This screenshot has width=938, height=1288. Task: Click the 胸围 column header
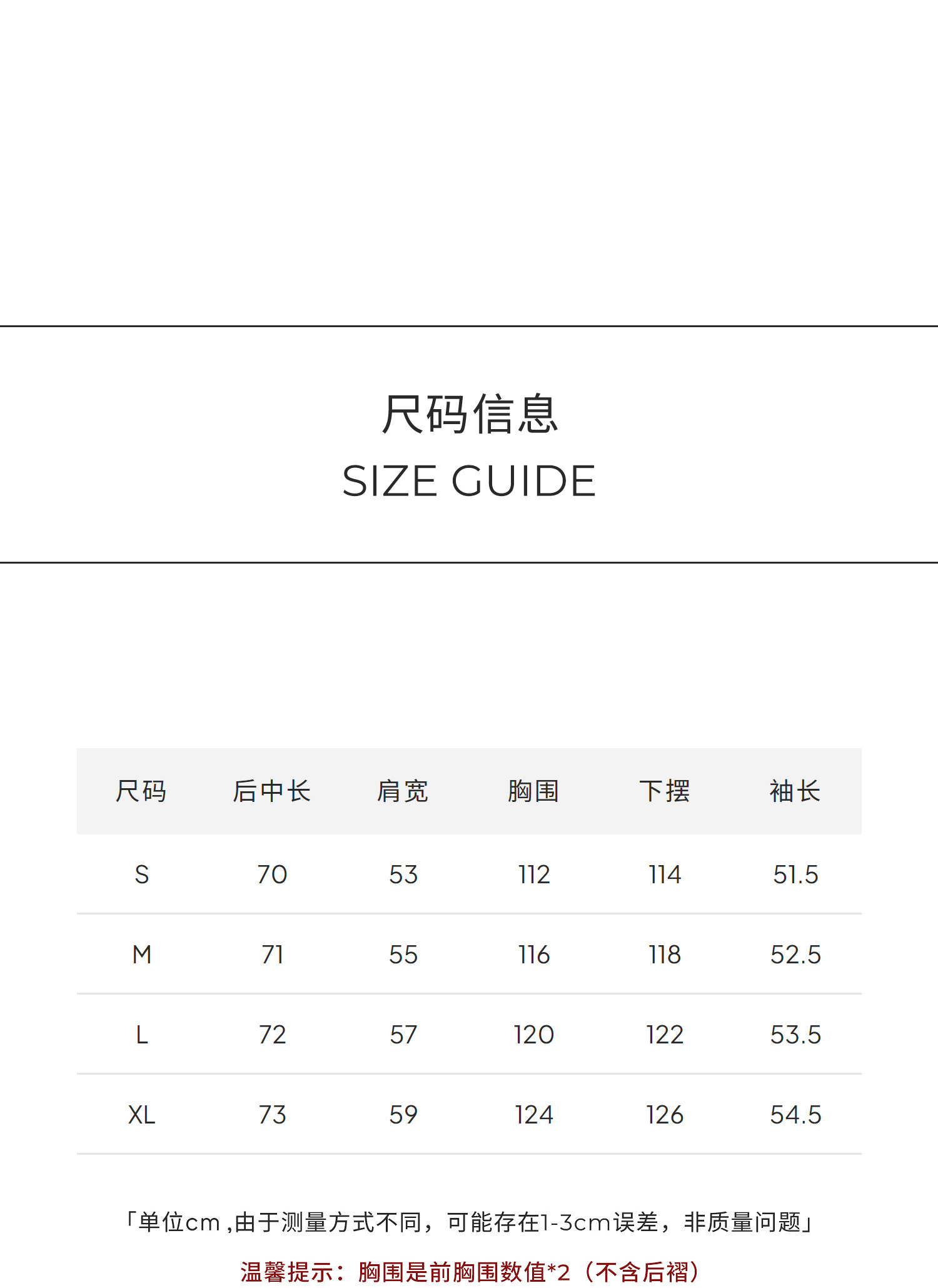pos(533,791)
